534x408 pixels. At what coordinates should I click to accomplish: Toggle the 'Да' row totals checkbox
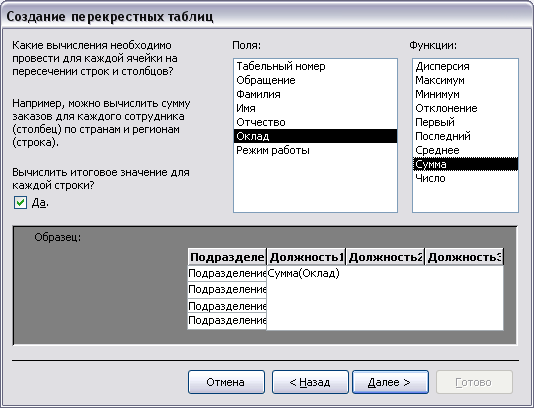20,202
